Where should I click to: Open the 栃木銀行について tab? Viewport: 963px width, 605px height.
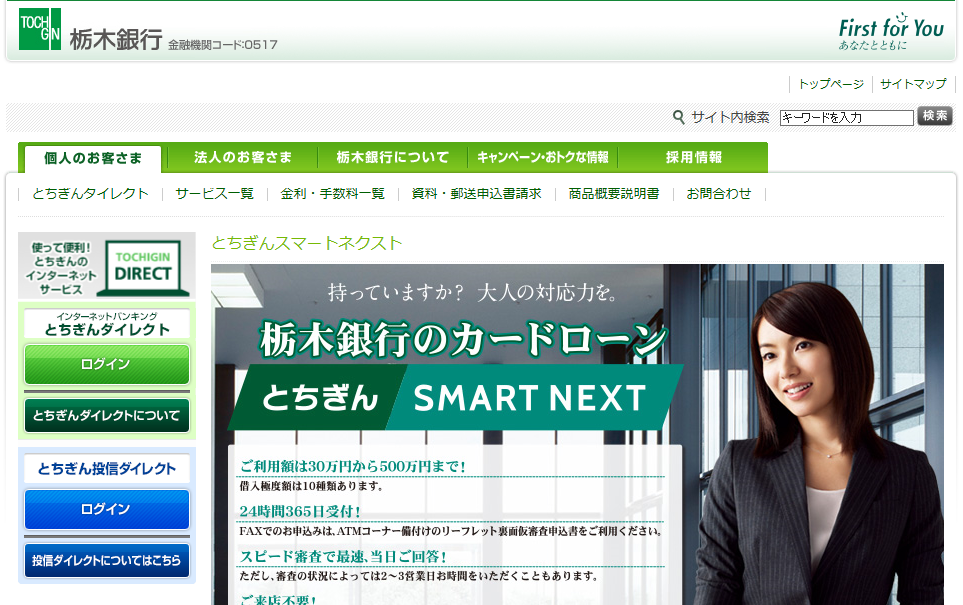click(x=392, y=158)
